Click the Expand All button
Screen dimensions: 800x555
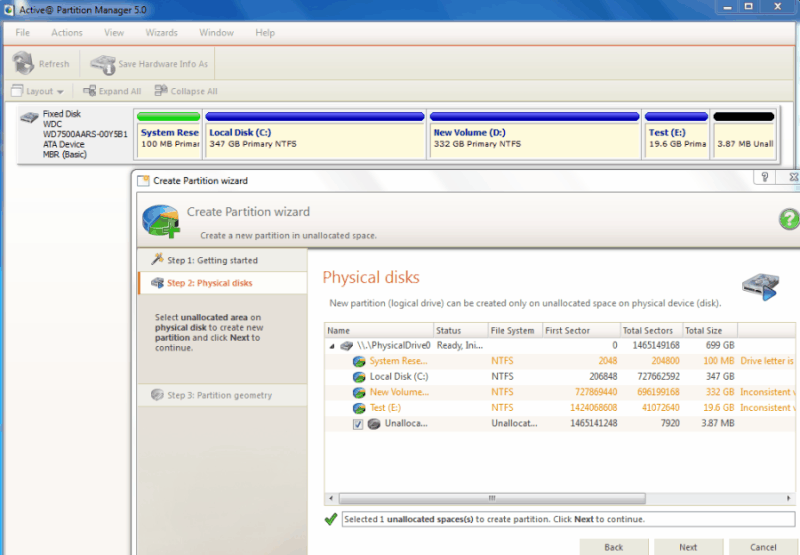click(x=112, y=91)
